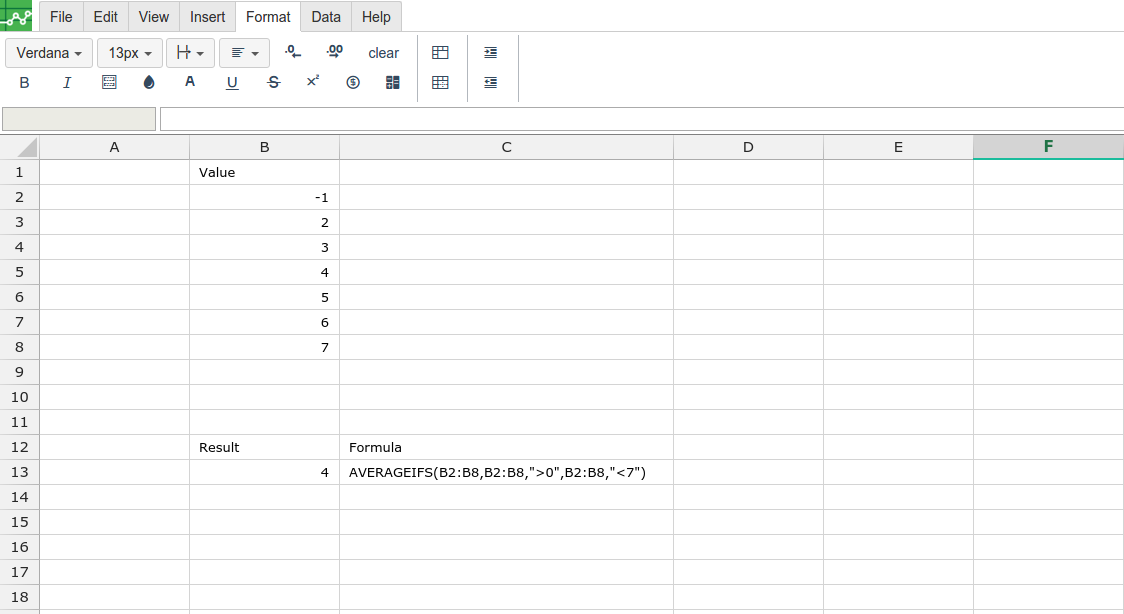This screenshot has width=1124, height=614.
Task: Click the cell border style icon
Action: coord(110,83)
